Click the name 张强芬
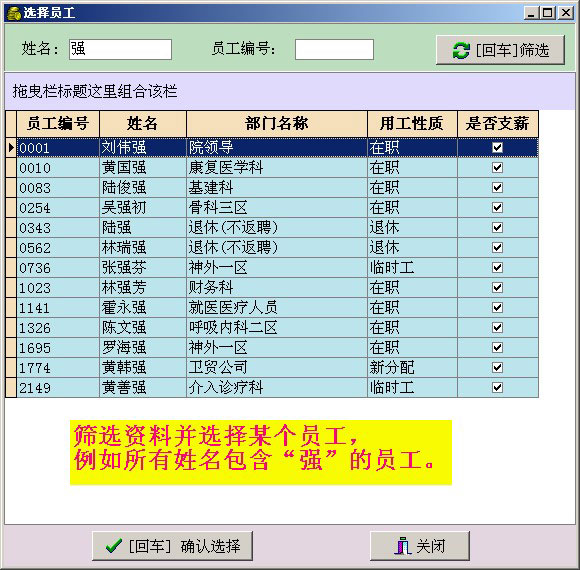 124,267
